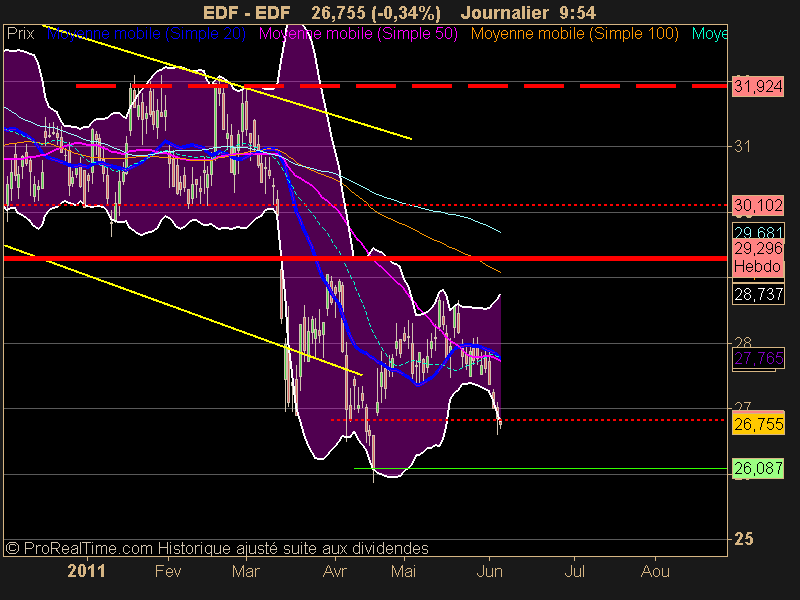Select the 28,737 price label
Screen dimensions: 800x600
tap(758, 294)
